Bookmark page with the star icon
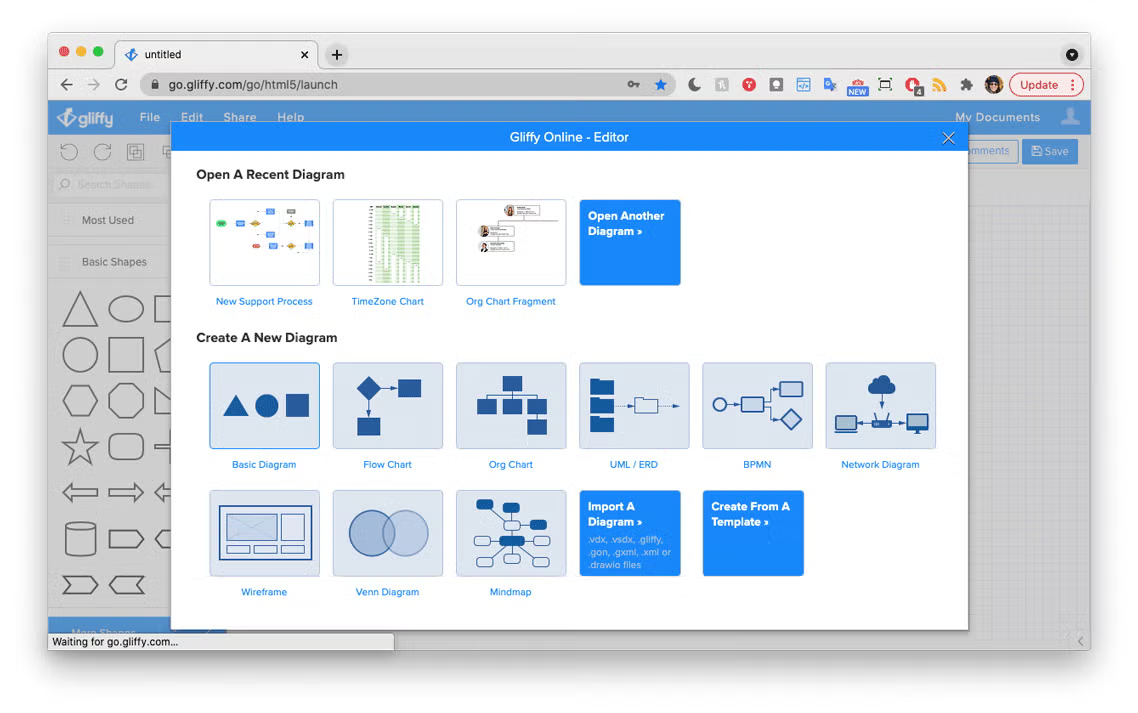Viewport: 1138px width, 713px height. pyautogui.click(x=661, y=85)
